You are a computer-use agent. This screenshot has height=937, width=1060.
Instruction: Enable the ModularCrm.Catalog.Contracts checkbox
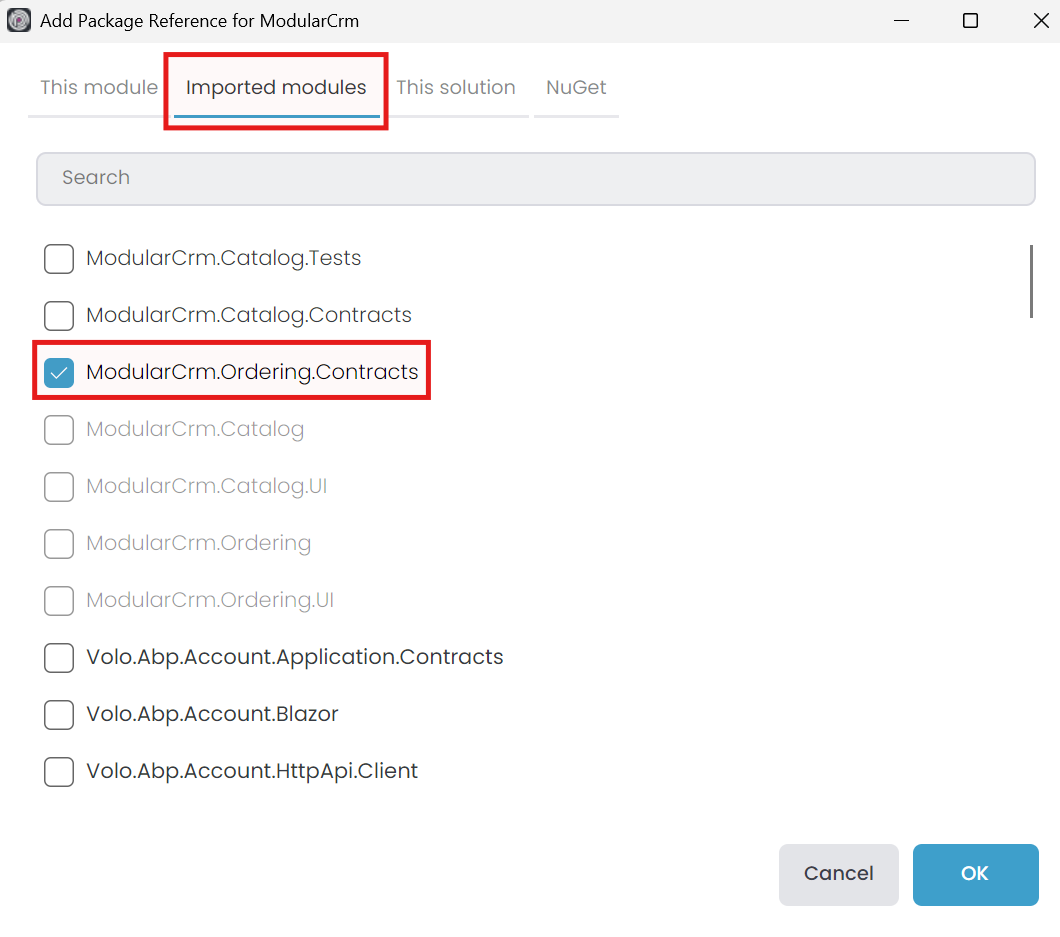(x=59, y=316)
